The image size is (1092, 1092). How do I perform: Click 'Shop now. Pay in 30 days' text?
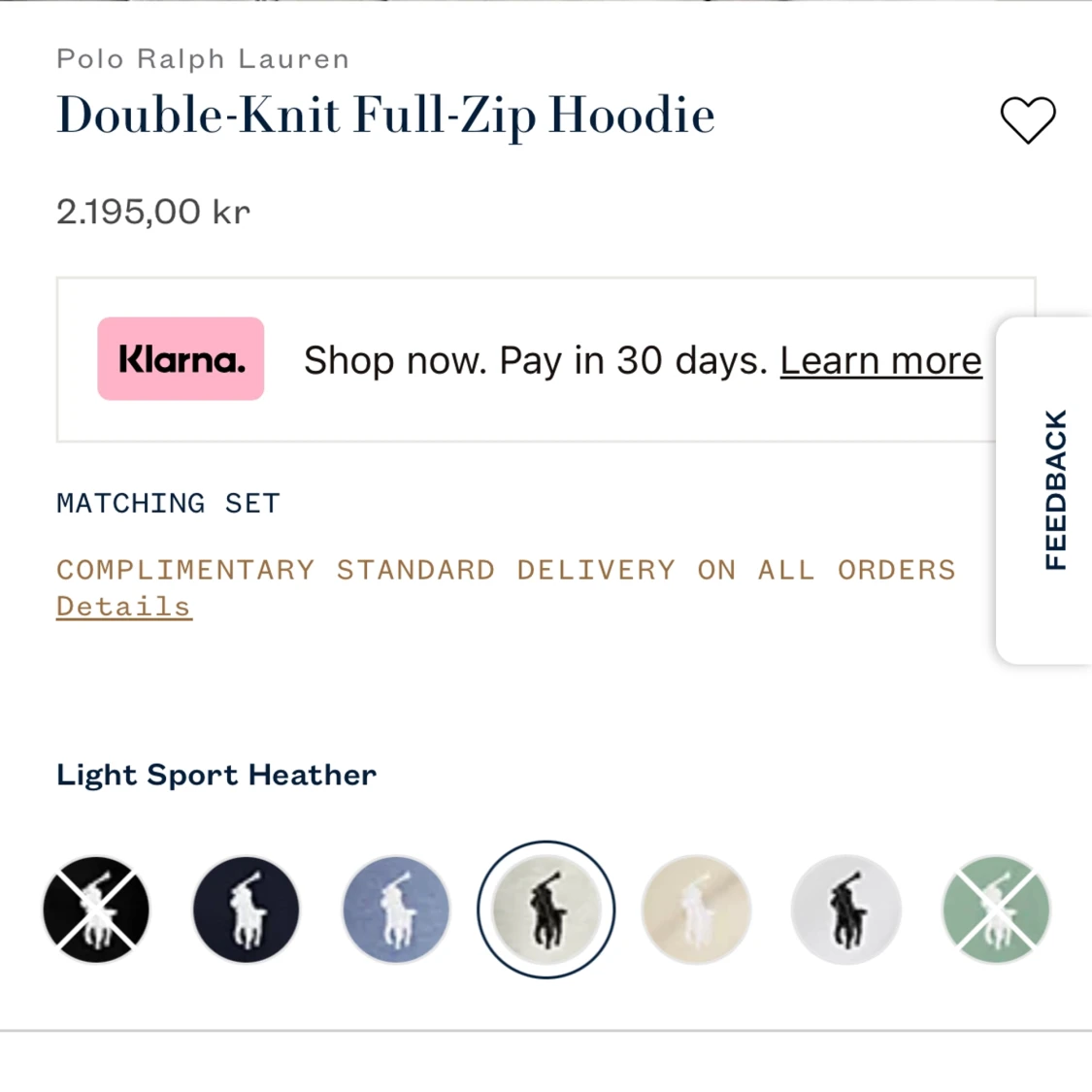(x=536, y=361)
